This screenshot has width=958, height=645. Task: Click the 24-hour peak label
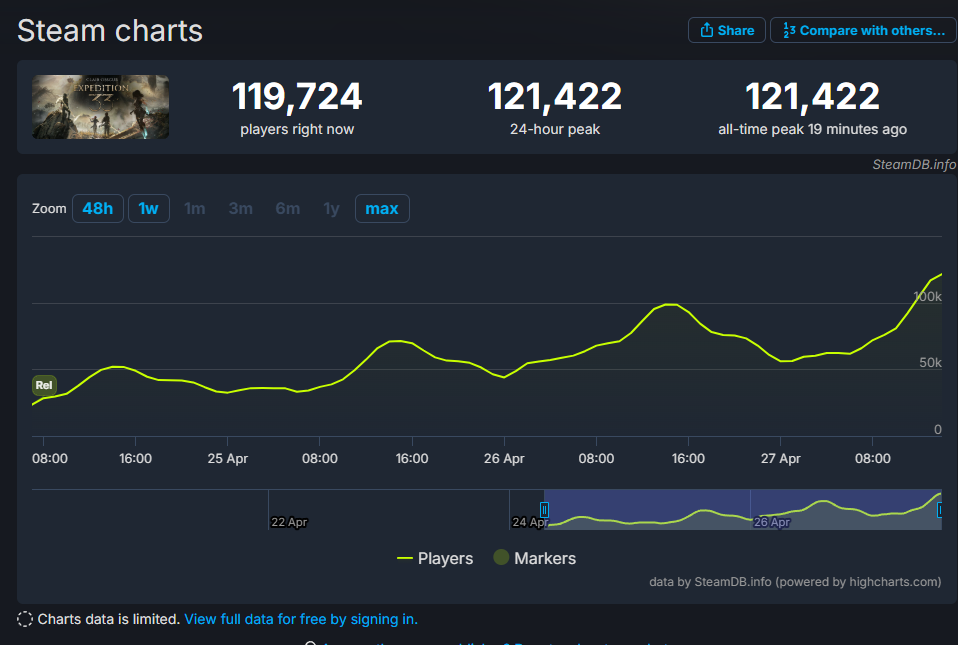(555, 129)
